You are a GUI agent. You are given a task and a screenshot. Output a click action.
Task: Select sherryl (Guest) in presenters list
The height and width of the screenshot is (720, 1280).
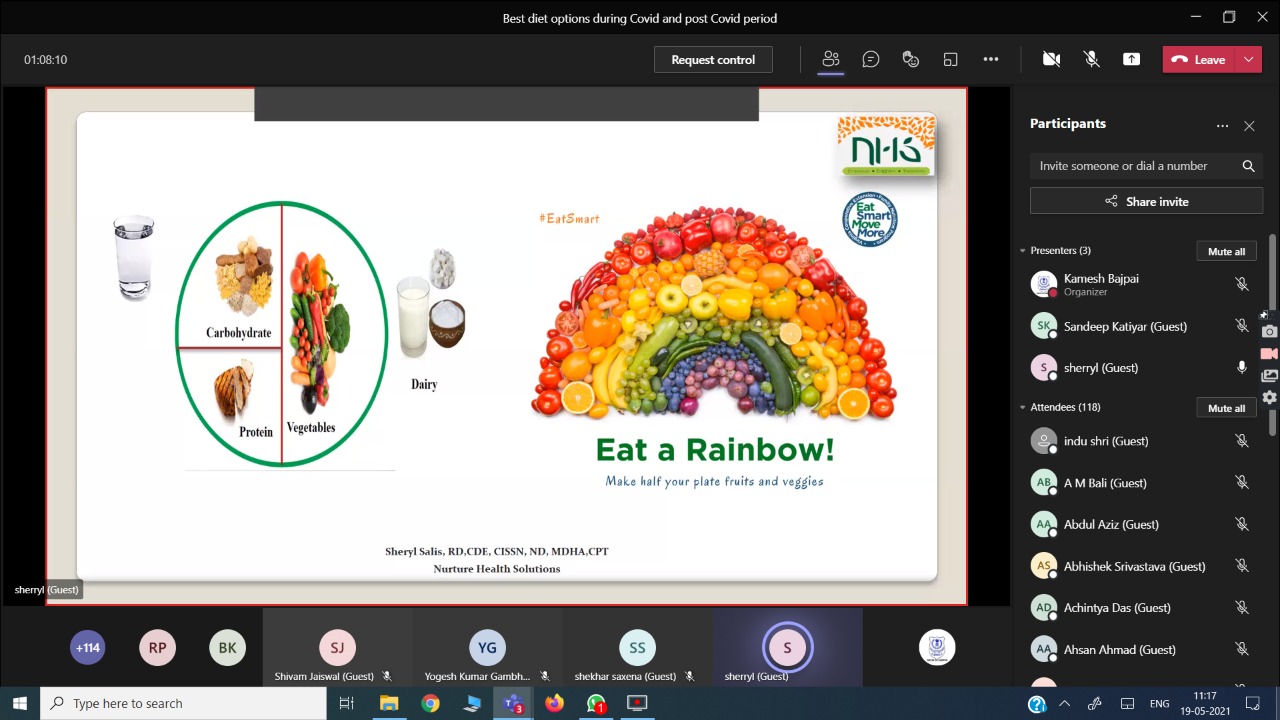[x=1140, y=367]
